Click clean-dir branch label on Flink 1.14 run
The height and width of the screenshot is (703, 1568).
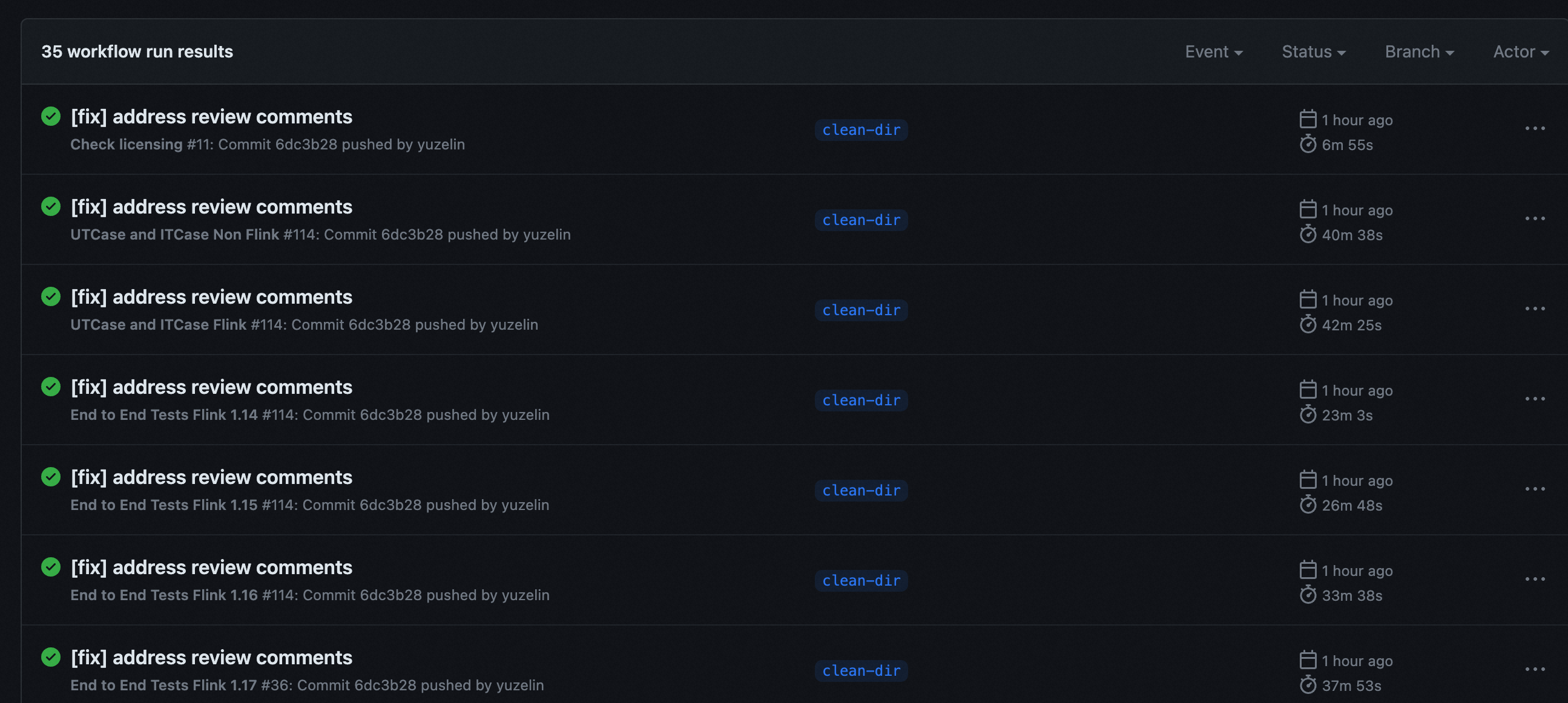pos(861,400)
